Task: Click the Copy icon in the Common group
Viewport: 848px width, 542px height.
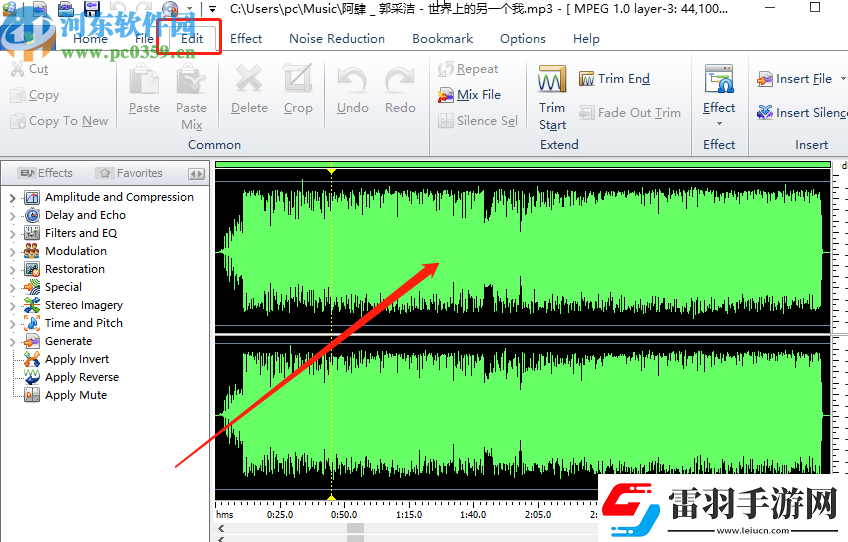Action: pyautogui.click(x=17, y=95)
